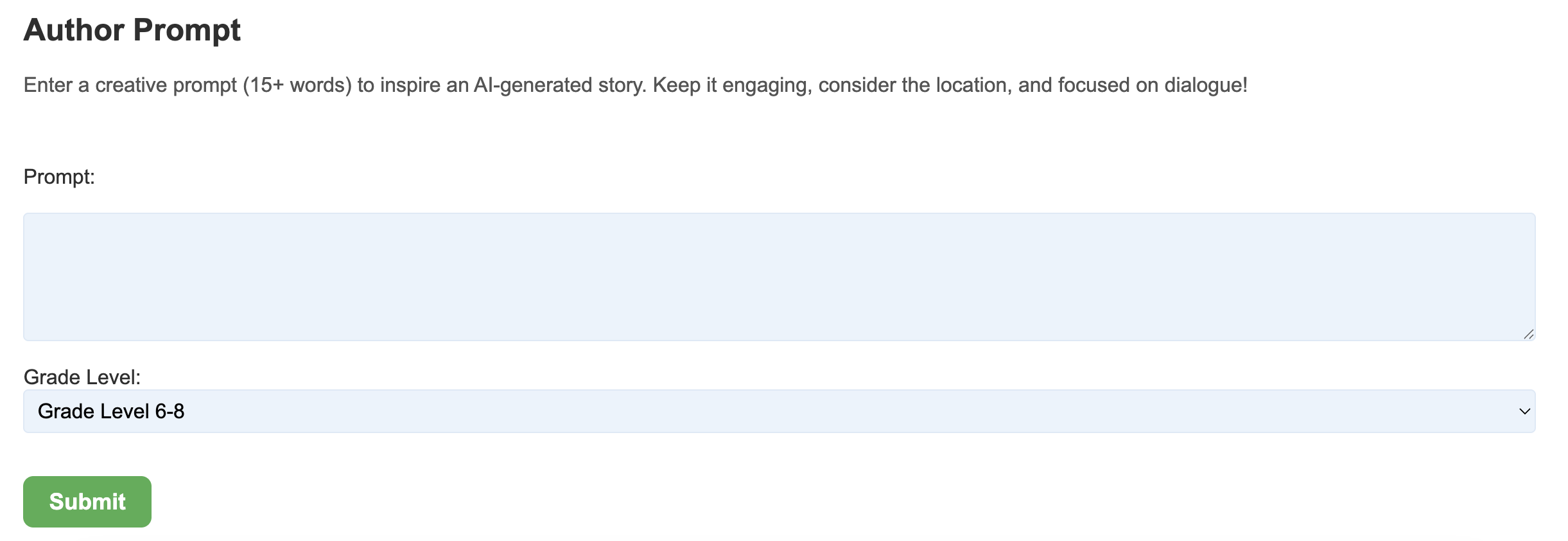The width and height of the screenshot is (1568, 541).
Task: Click the "Prompt:" field label
Action: coord(59,177)
